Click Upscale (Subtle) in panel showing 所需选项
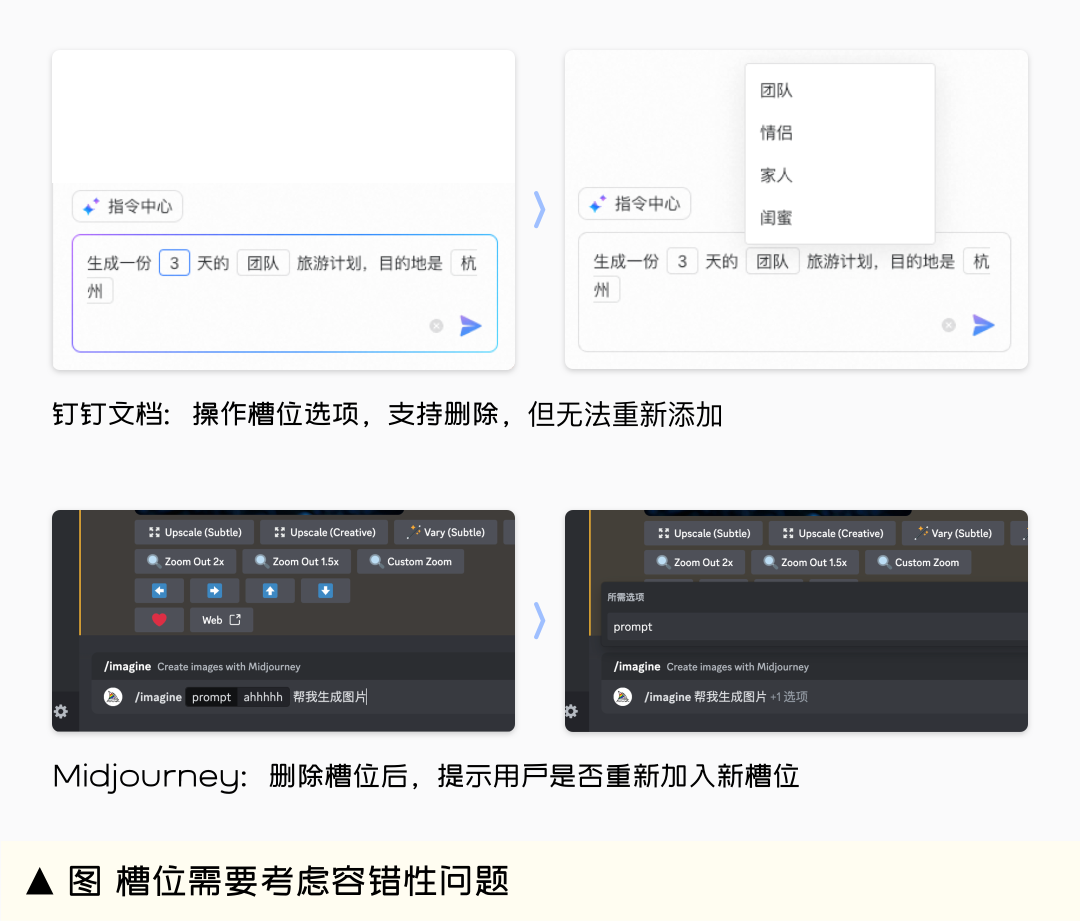The image size is (1080, 921). point(704,533)
